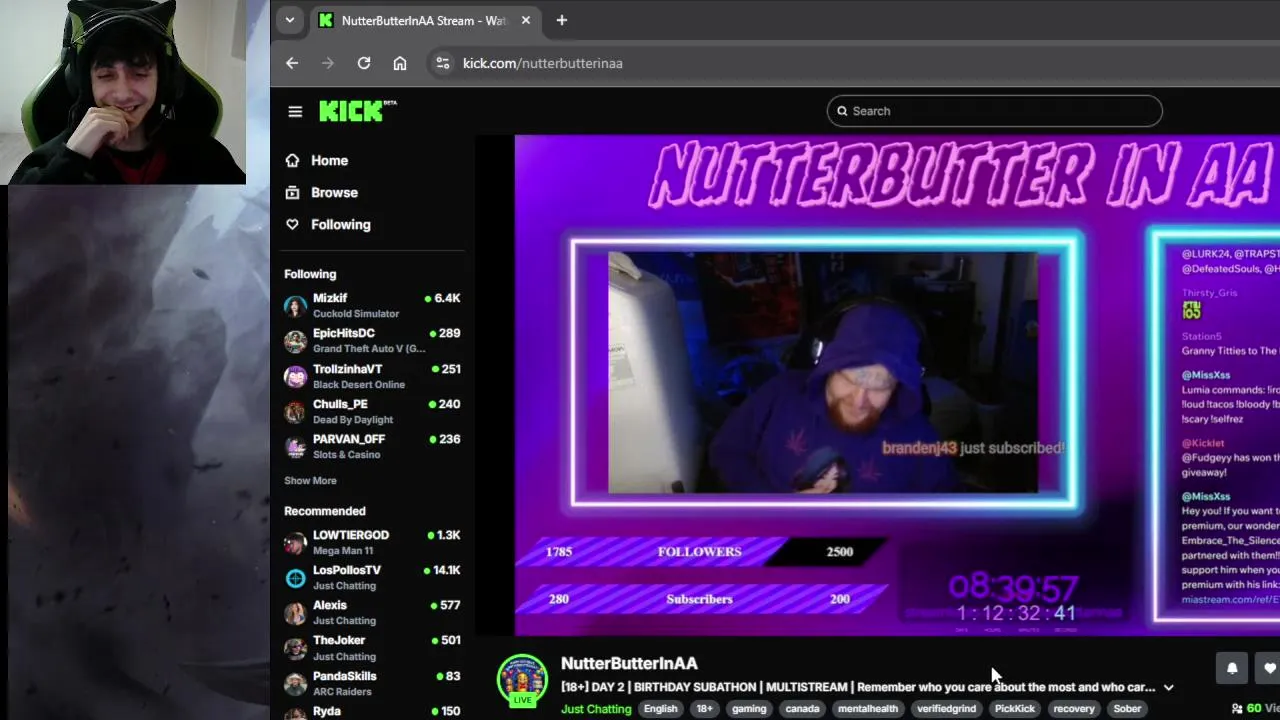Click the Mizkif channel name

click(330, 298)
